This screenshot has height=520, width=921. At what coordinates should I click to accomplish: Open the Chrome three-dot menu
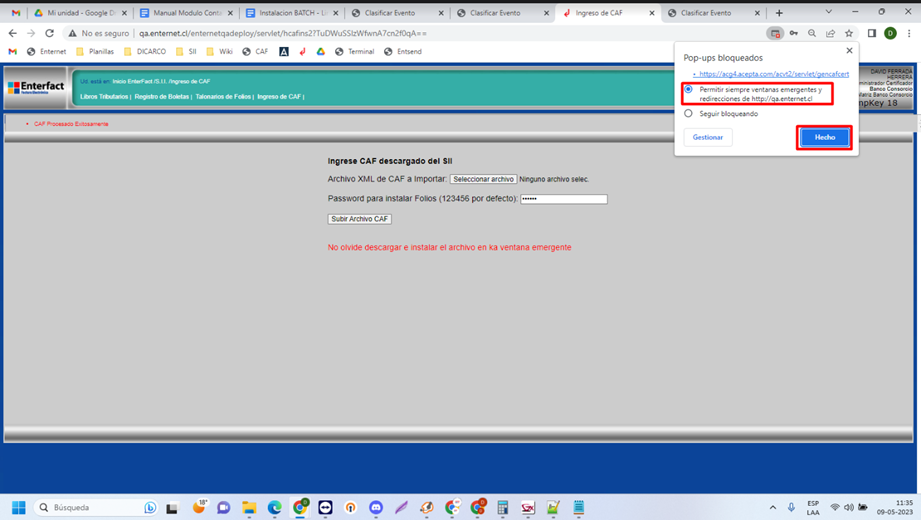coord(908,33)
